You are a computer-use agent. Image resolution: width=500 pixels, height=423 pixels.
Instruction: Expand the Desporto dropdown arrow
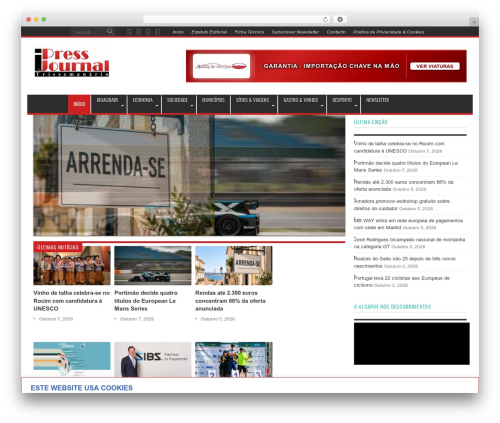pyautogui.click(x=356, y=106)
